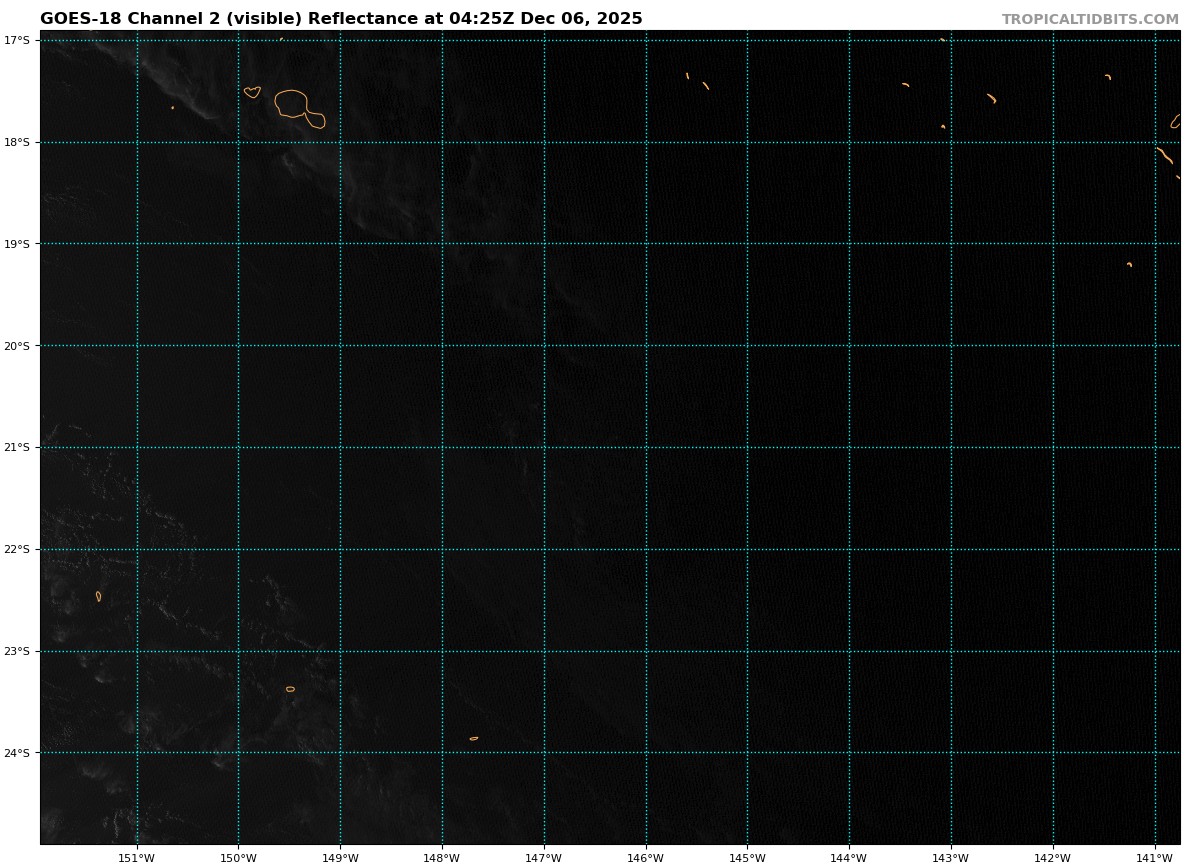Select the 146°W longitude axis label

pos(646,858)
